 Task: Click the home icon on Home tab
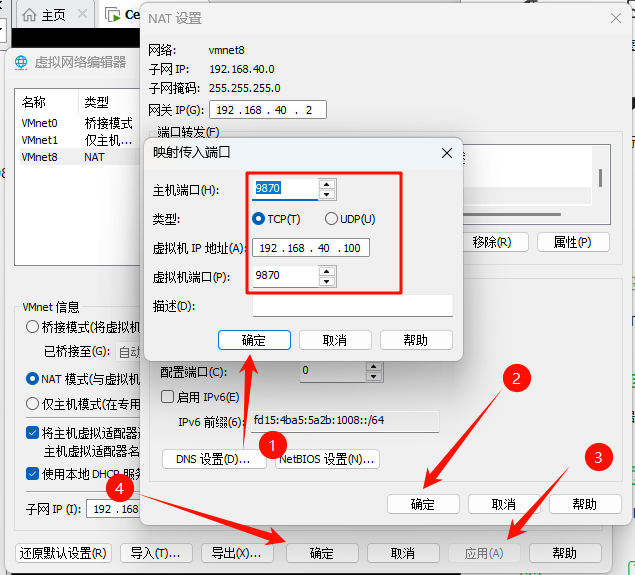click(29, 15)
